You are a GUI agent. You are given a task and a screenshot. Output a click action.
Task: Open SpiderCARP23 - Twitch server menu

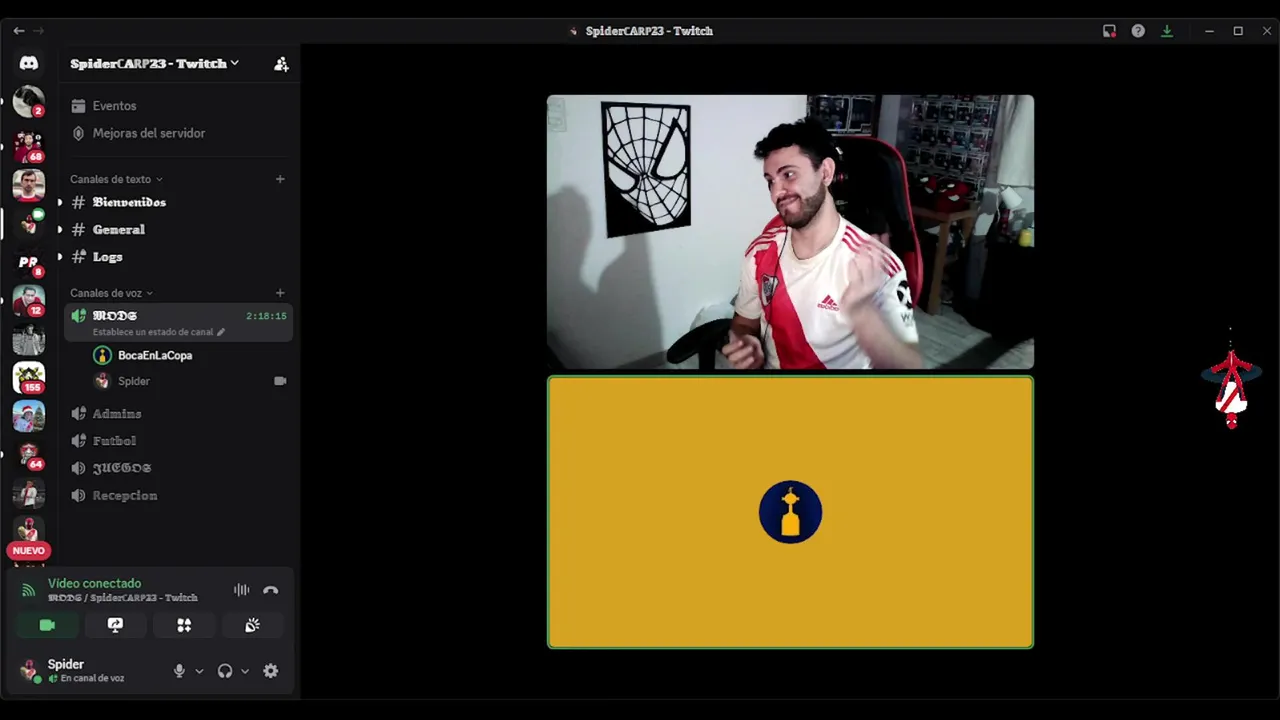pos(154,63)
